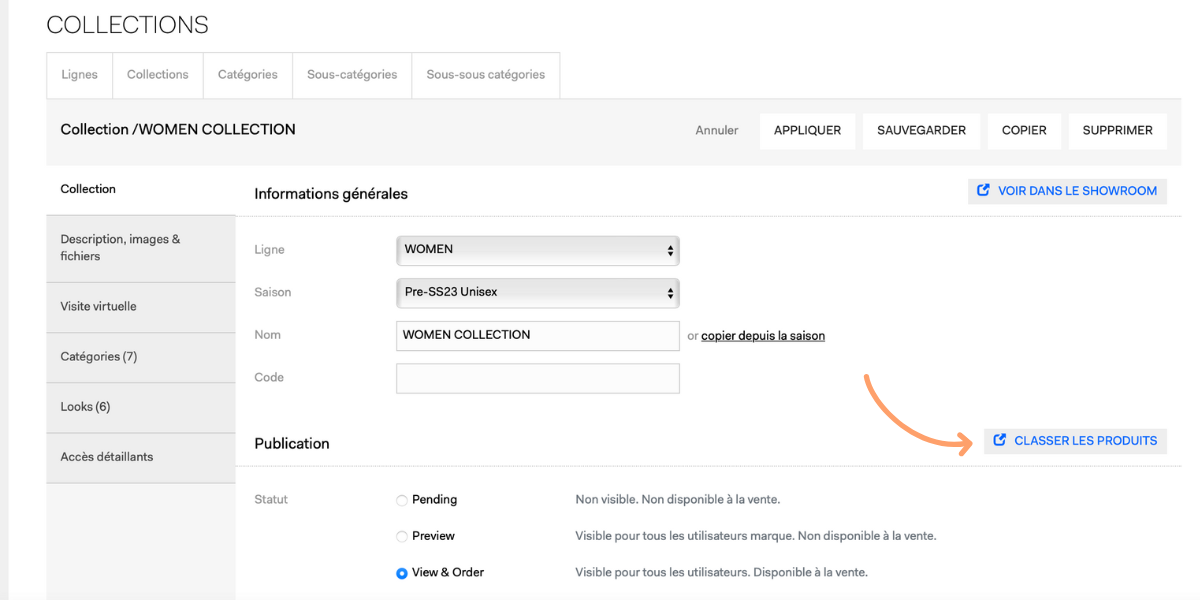This screenshot has height=600, width=1200.
Task: Select the View & Order radio button
Action: pyautogui.click(x=402, y=574)
